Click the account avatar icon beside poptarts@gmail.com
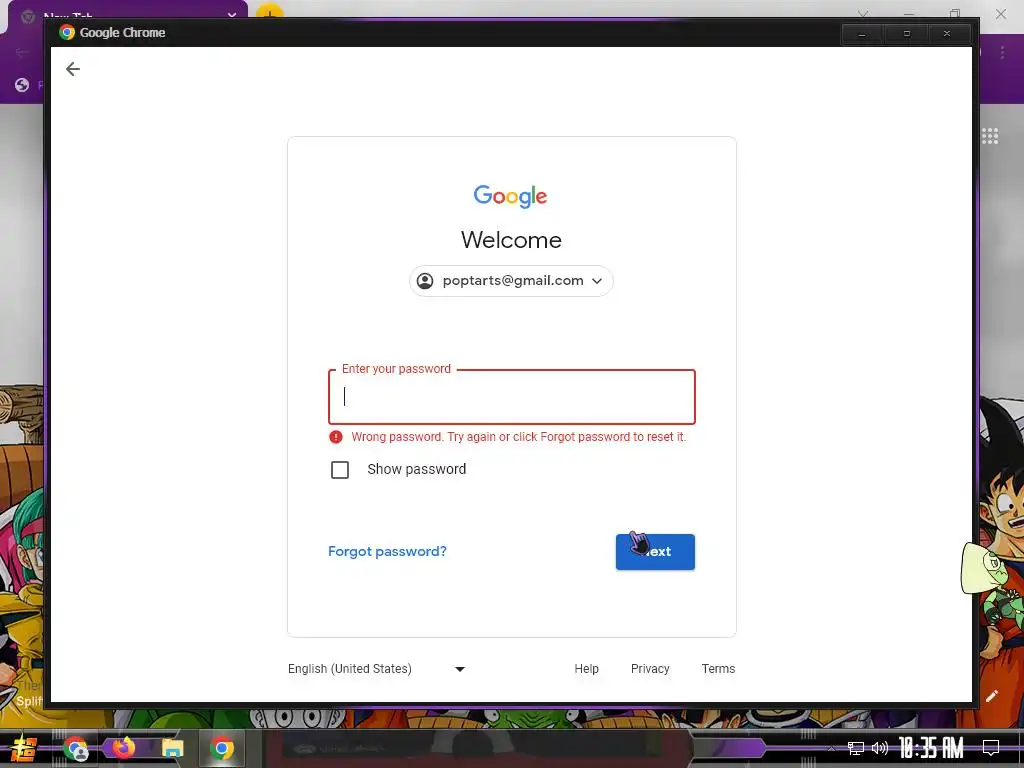The height and width of the screenshot is (768, 1024). (x=425, y=281)
